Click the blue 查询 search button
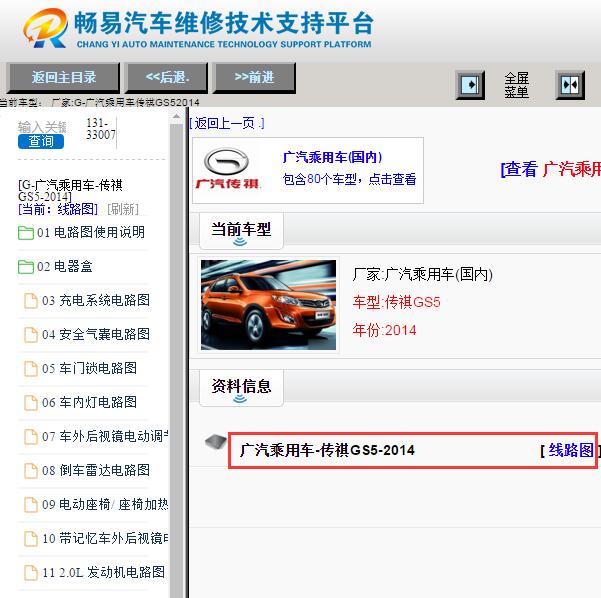Screen dimensions: 601x598 pyautogui.click(x=41, y=141)
